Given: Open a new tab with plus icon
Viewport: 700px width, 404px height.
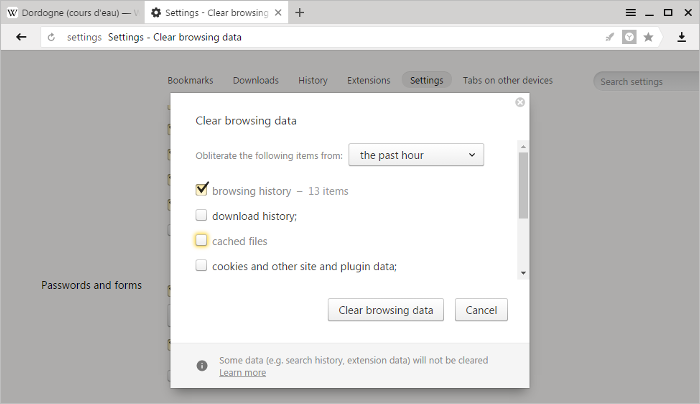Looking at the screenshot, I should (x=300, y=12).
